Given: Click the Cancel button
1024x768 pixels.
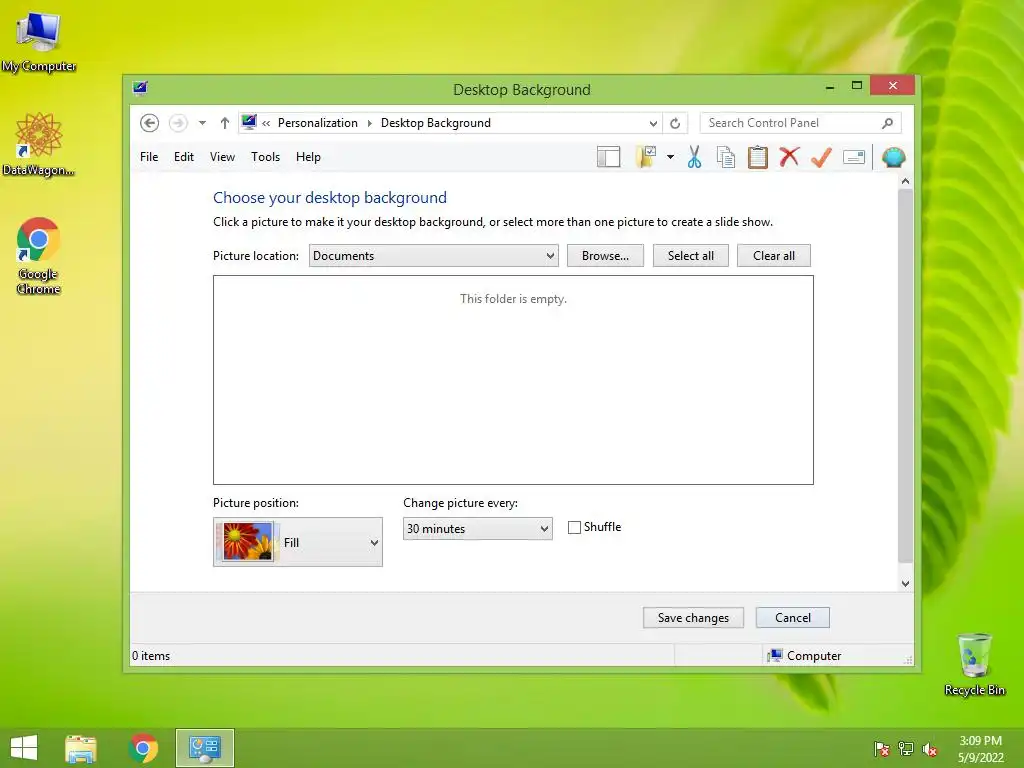Looking at the screenshot, I should (793, 618).
